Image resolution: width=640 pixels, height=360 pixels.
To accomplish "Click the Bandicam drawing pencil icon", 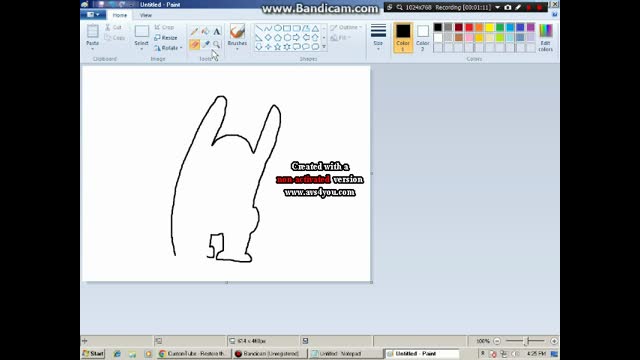I will tap(518, 7).
